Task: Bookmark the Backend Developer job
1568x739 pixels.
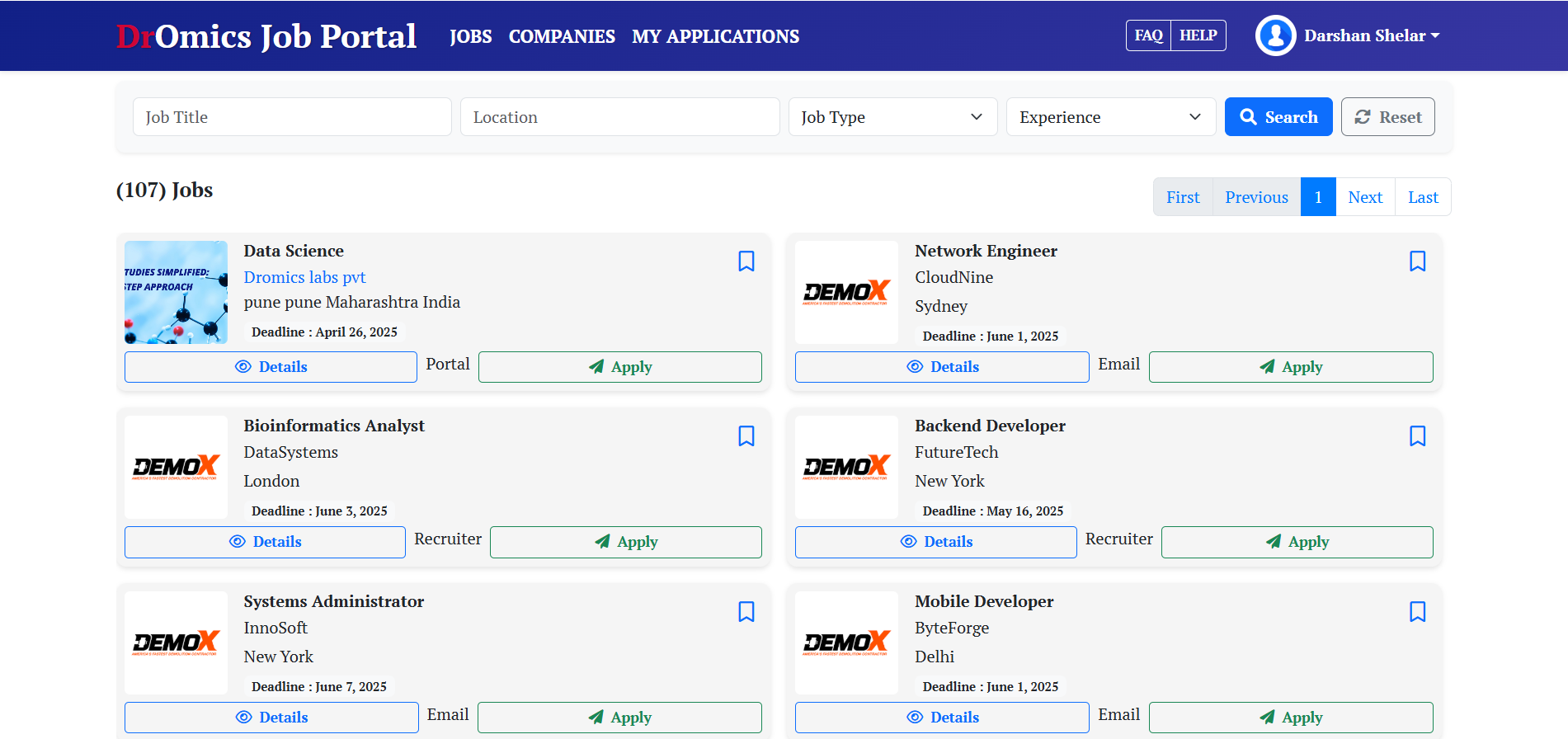Action: (x=1418, y=436)
